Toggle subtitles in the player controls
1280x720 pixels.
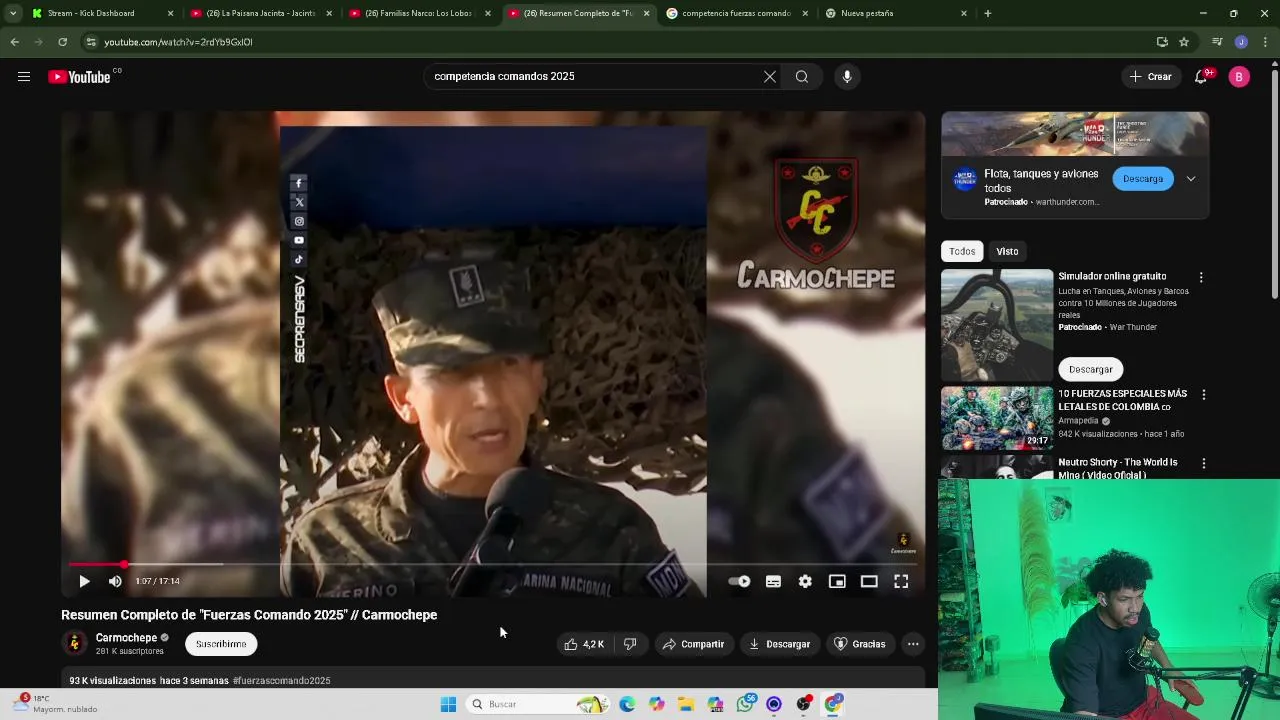click(x=773, y=581)
